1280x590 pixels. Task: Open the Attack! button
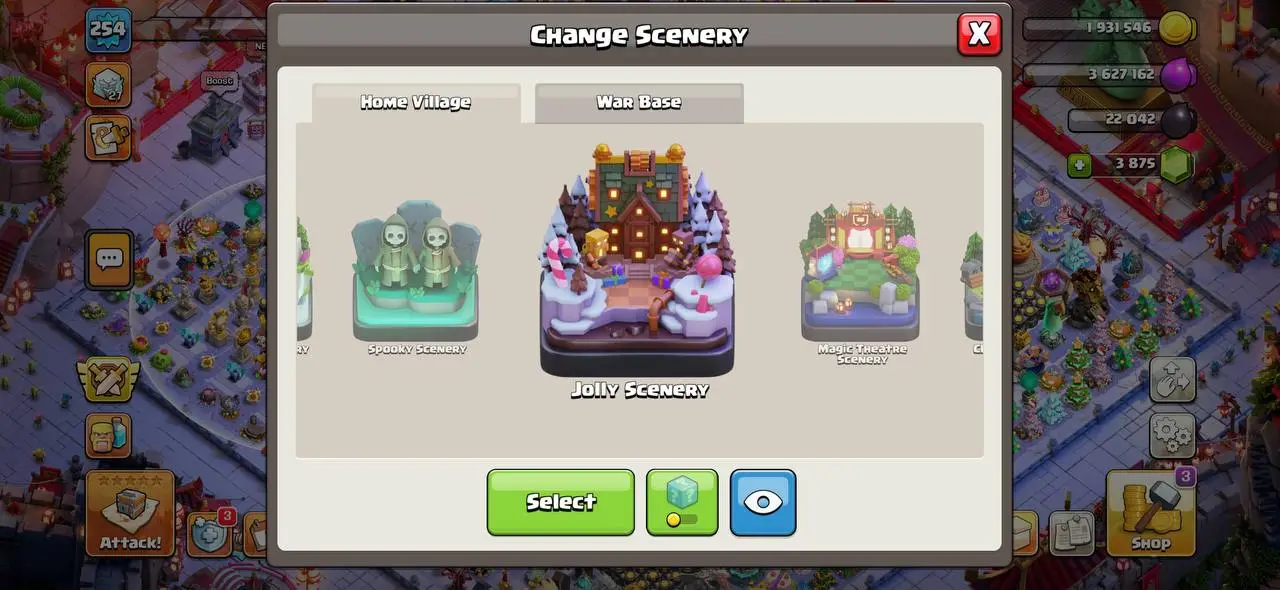[x=130, y=513]
